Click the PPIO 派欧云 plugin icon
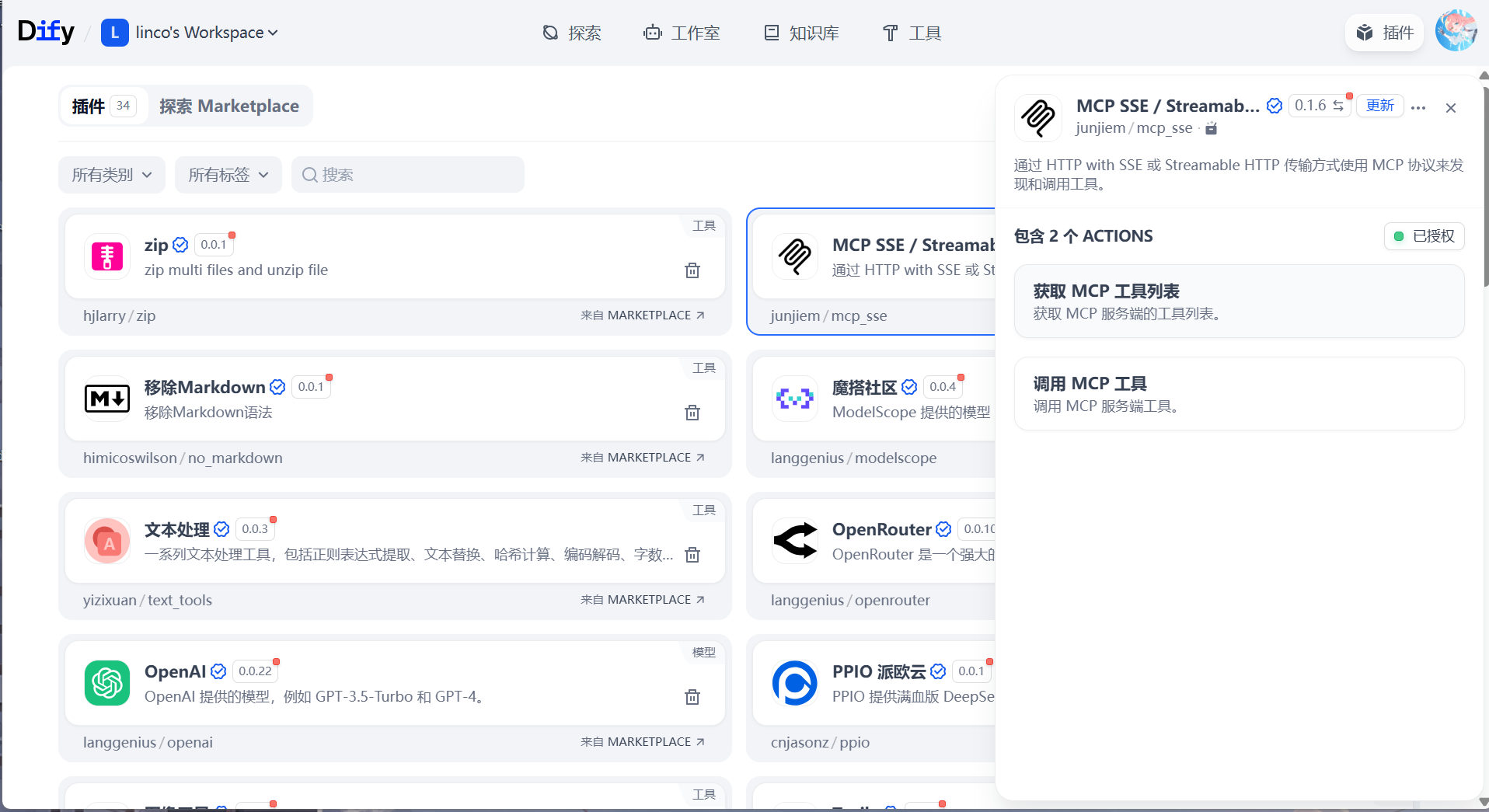Screen dimensions: 1489x812 pos(795,683)
